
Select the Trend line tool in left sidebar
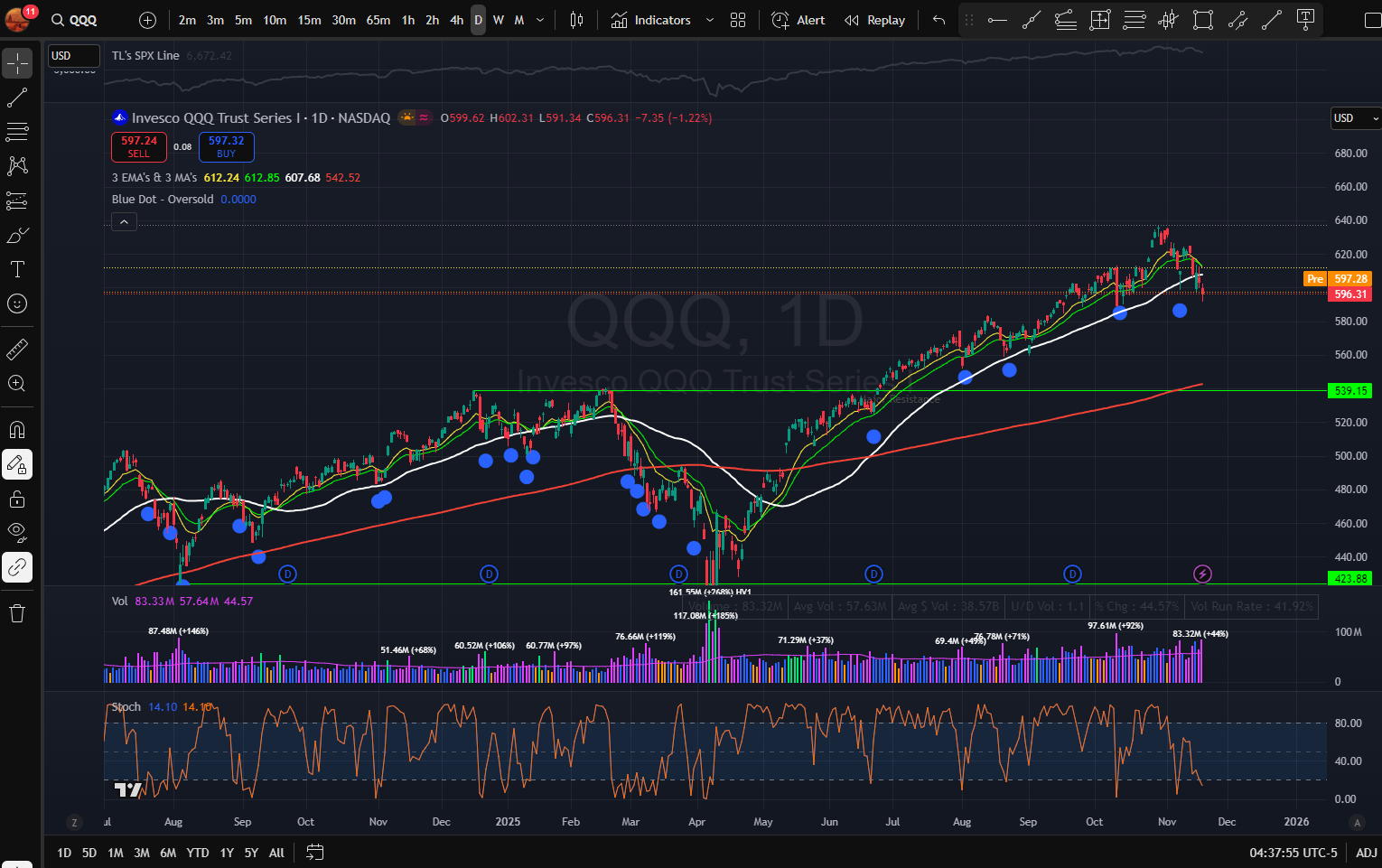click(x=17, y=98)
